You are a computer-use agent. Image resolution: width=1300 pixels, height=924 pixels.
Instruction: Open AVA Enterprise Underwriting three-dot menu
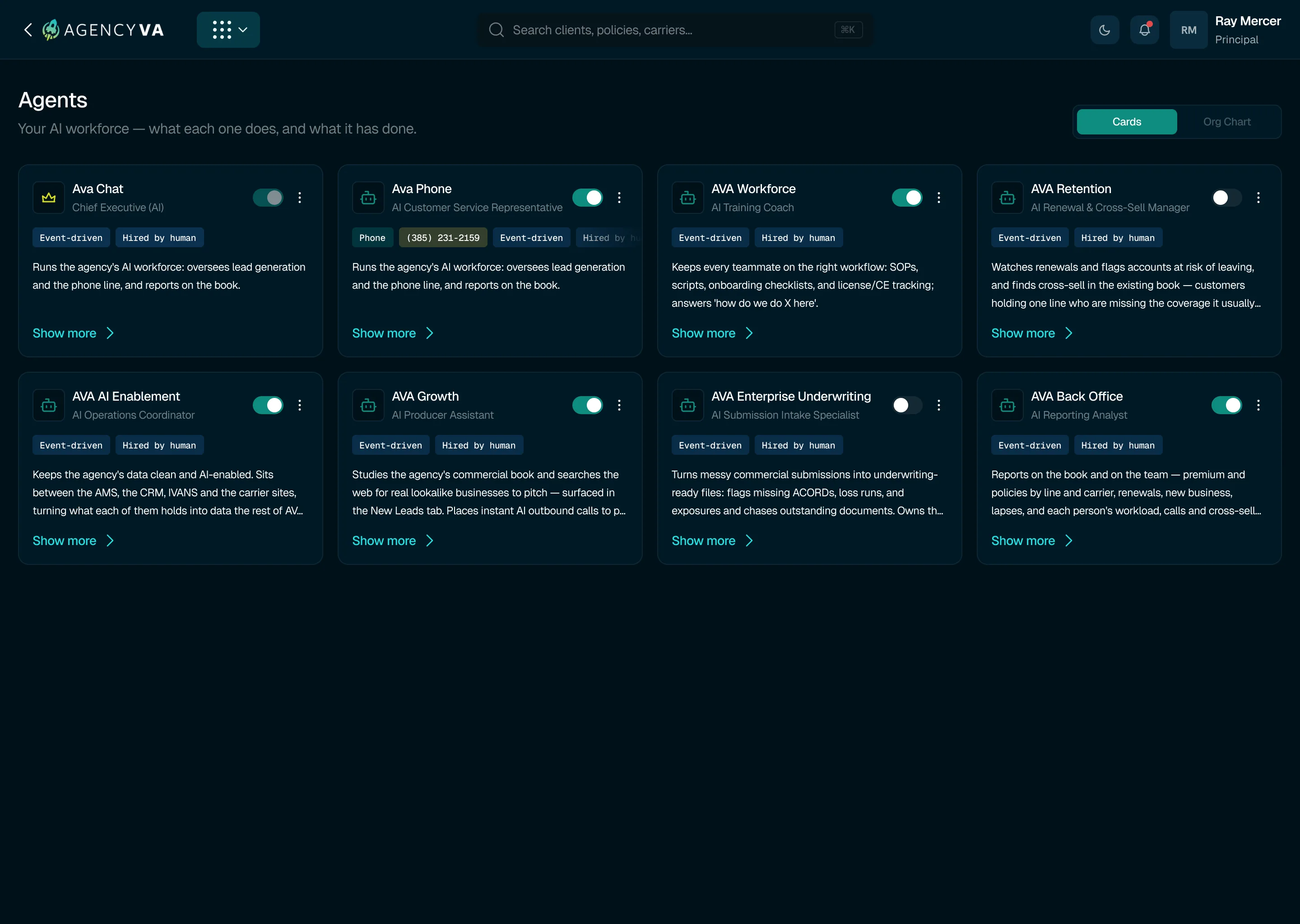point(938,405)
